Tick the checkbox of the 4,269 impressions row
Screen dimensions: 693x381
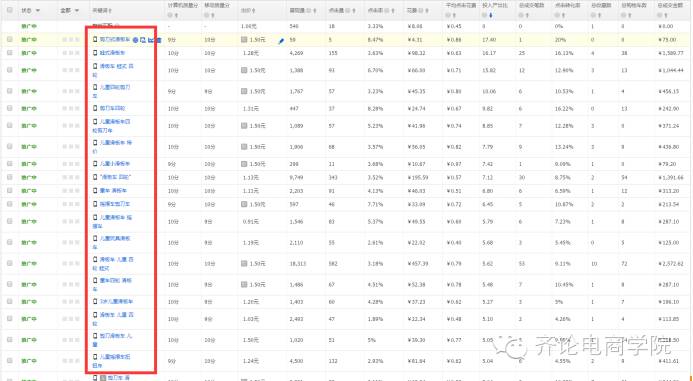(x=10, y=53)
